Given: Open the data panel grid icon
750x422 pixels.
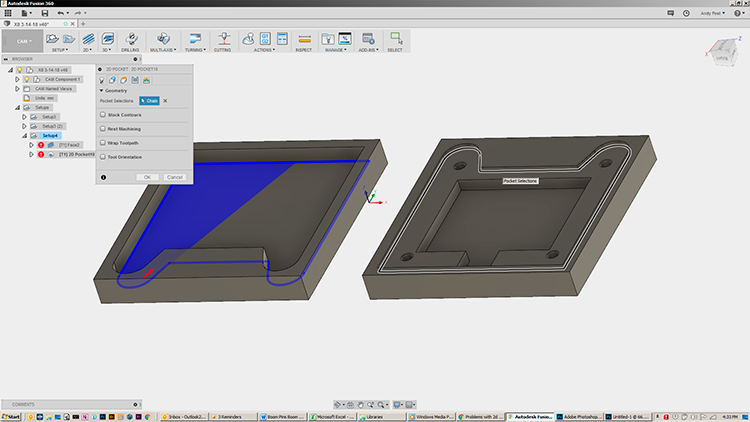Looking at the screenshot, I should pos(8,13).
